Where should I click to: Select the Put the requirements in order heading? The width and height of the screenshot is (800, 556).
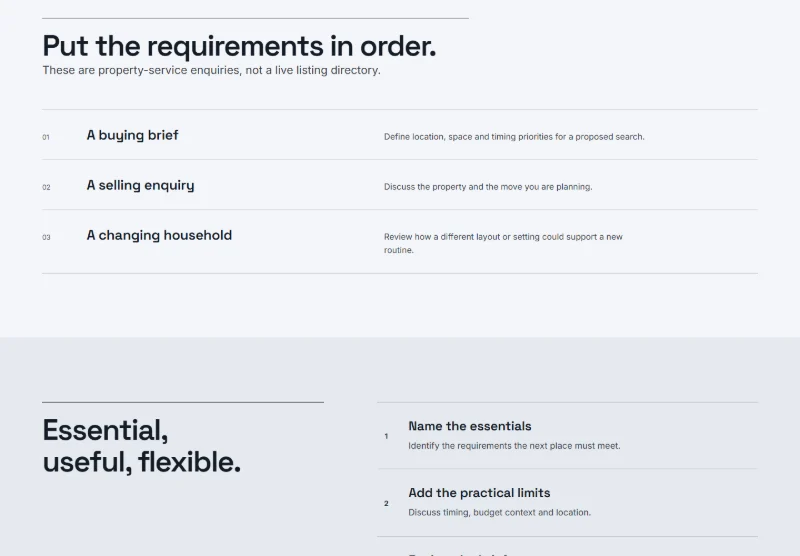[x=239, y=46]
